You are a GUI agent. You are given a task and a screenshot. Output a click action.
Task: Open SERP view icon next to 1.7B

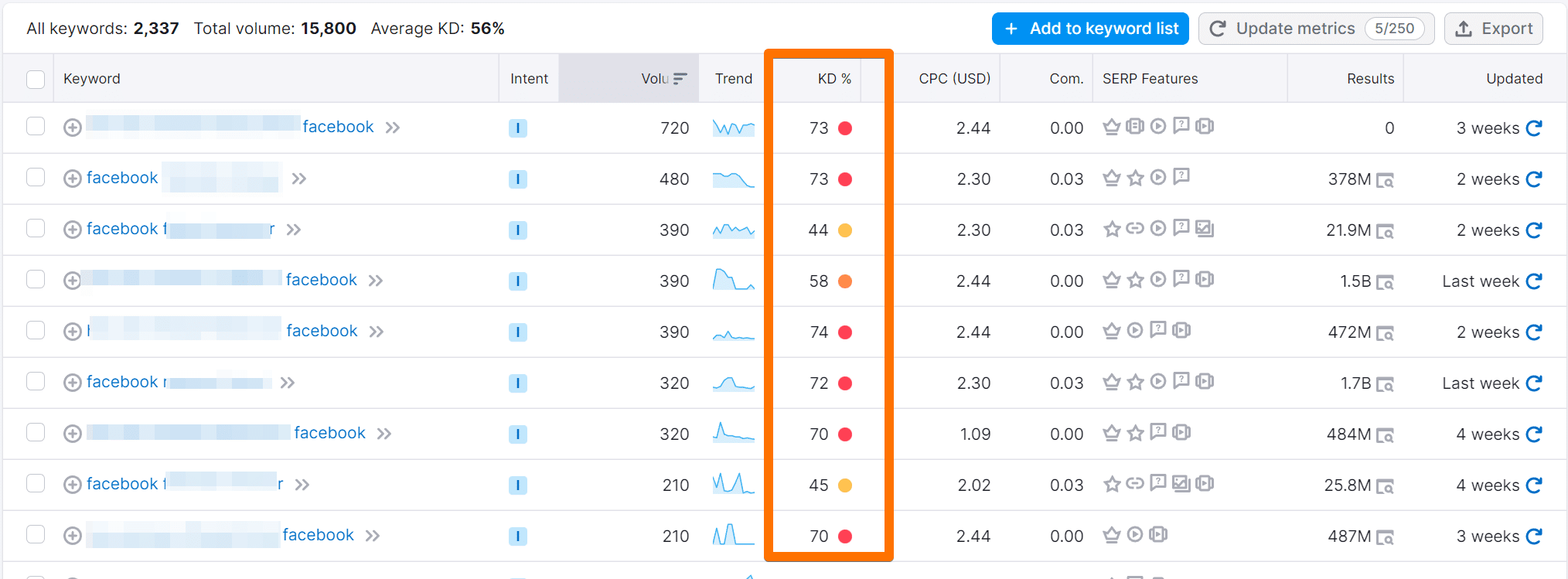[x=1386, y=384]
